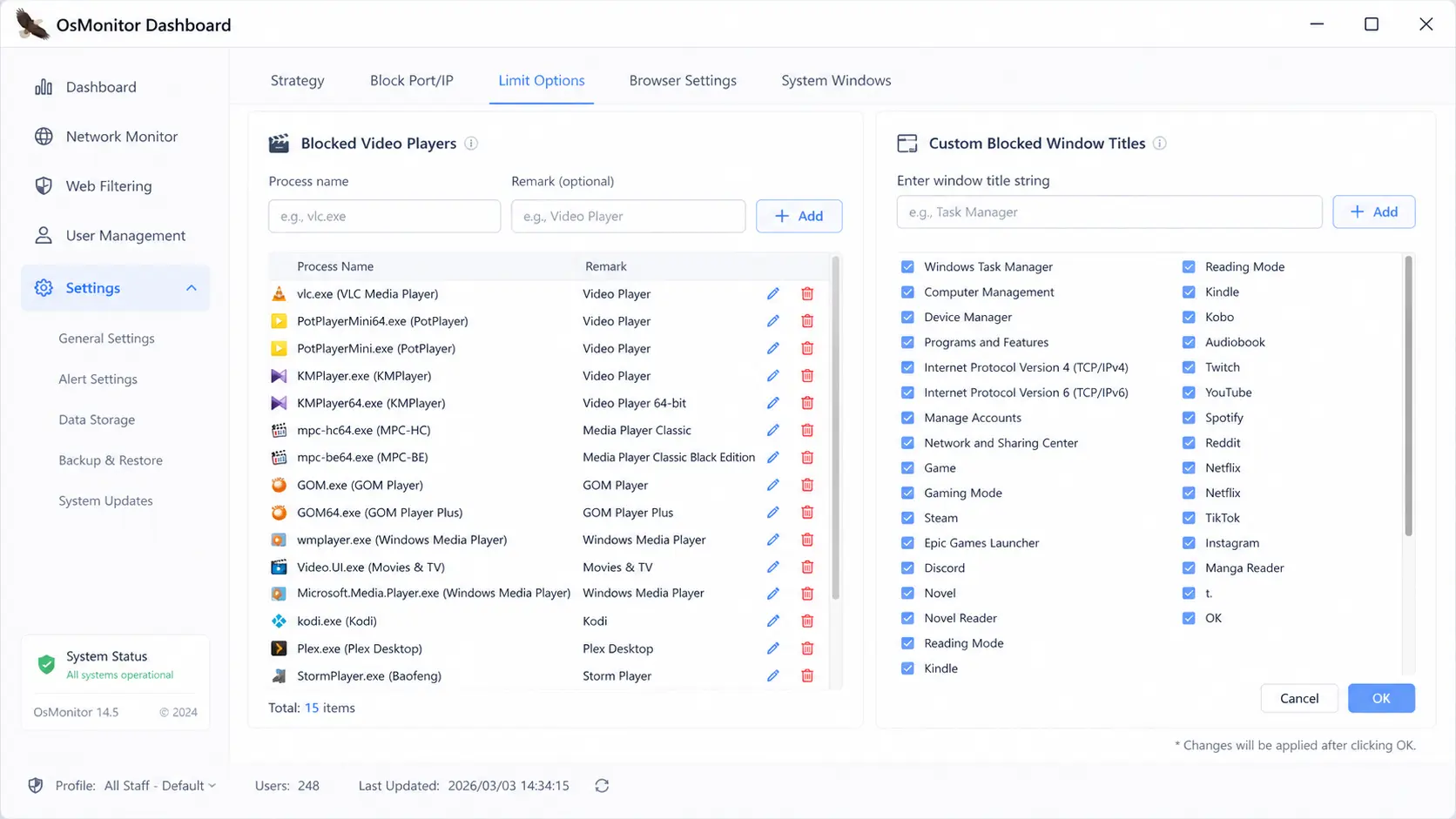Edit the GOM.exe entry
This screenshot has width=1456, height=819.
(x=772, y=485)
